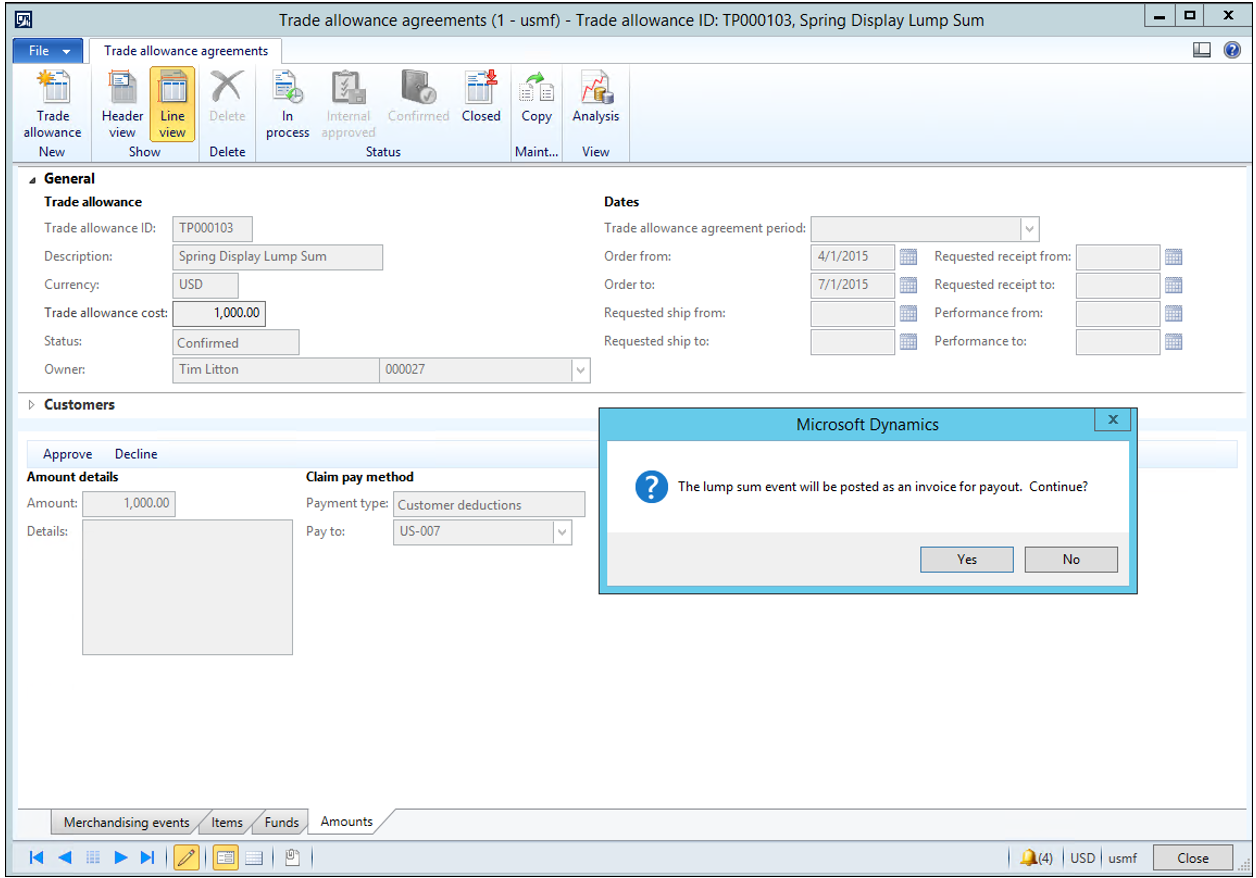Image resolution: width=1256 pixels, height=878 pixels.
Task: Switch to the Merchandising events tab
Action: tap(126, 822)
